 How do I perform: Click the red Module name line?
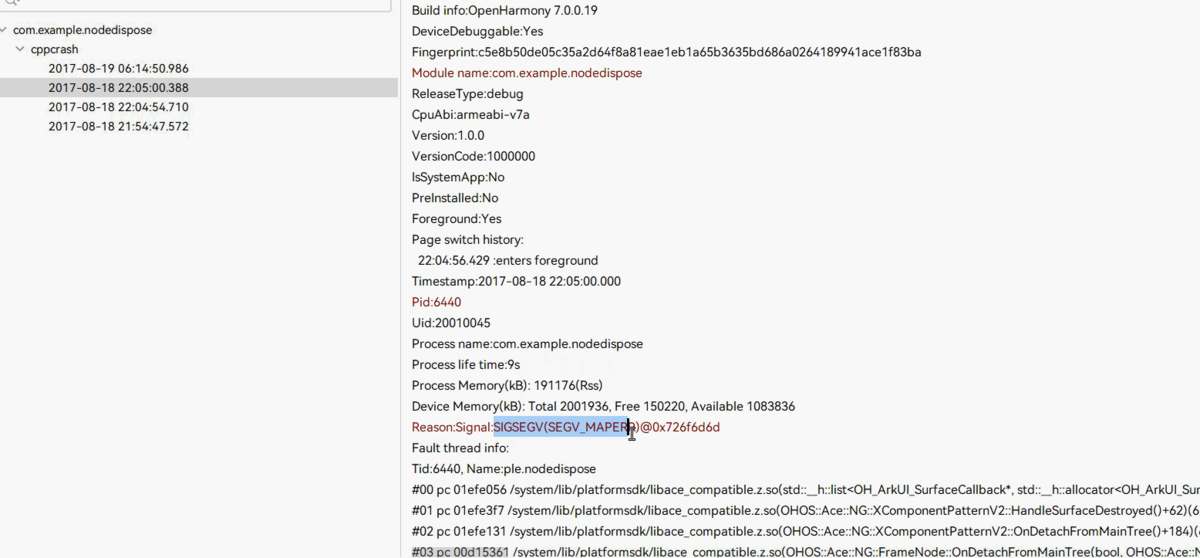(x=526, y=73)
